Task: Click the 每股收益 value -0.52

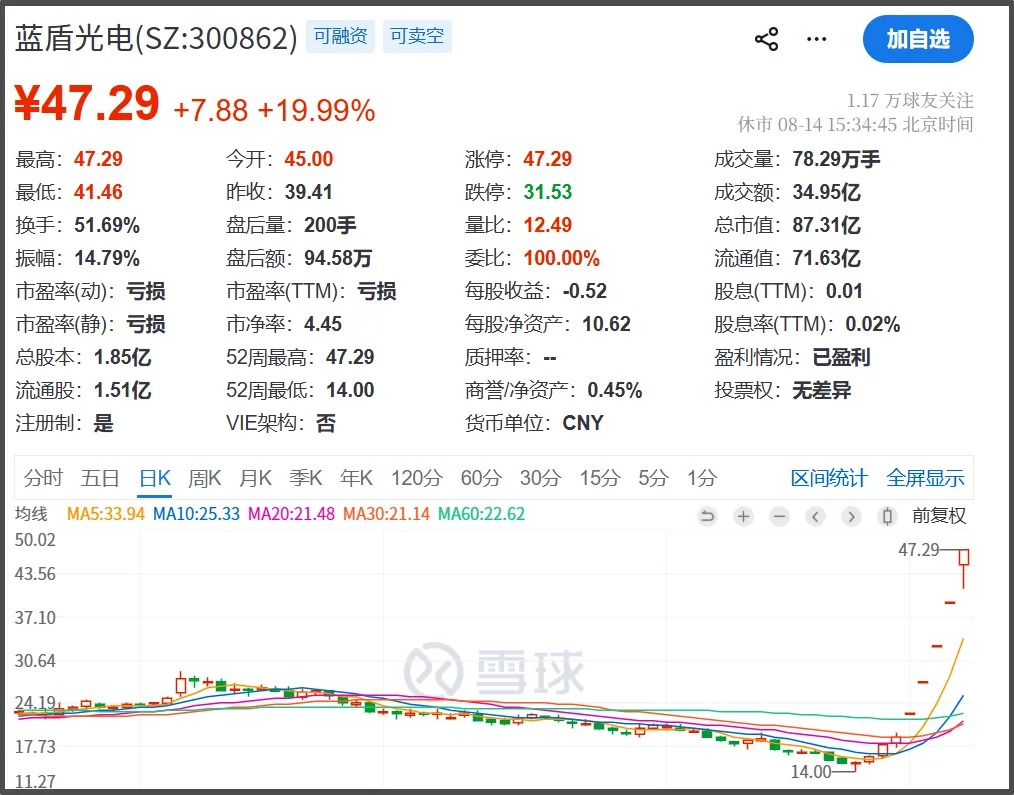Action: coord(584,291)
